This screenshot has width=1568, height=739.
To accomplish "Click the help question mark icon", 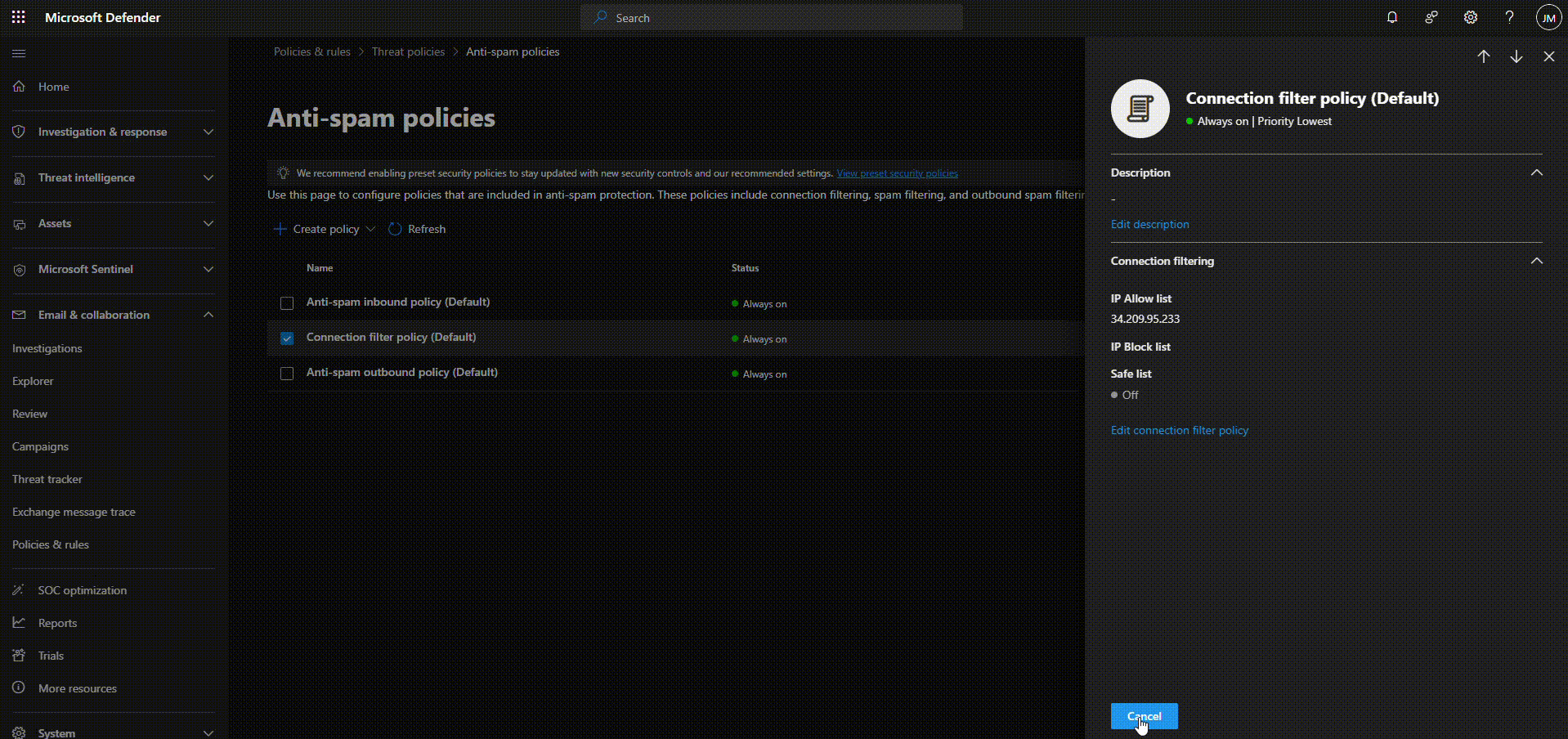I will point(1510,17).
